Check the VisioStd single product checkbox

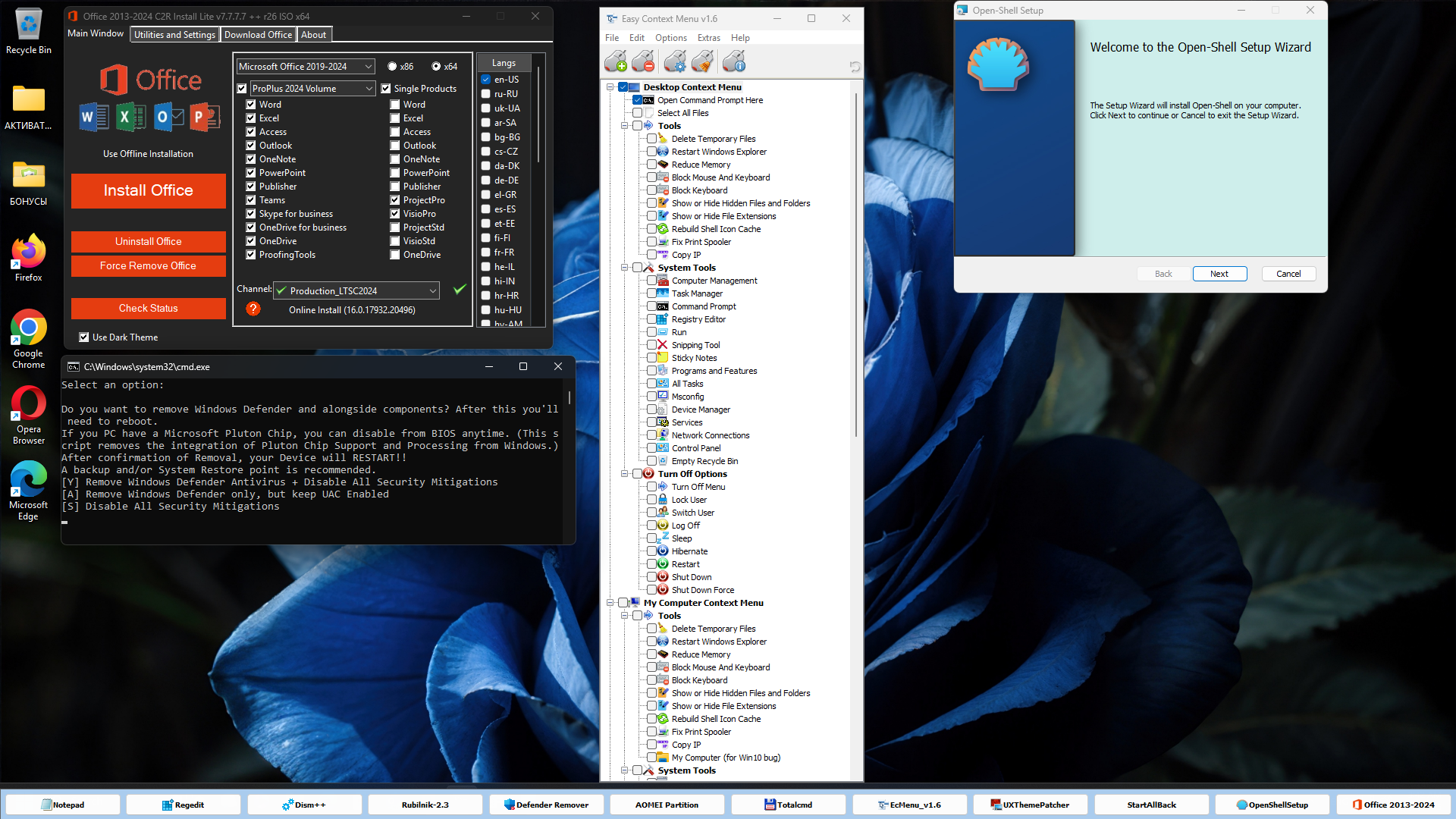(x=394, y=241)
